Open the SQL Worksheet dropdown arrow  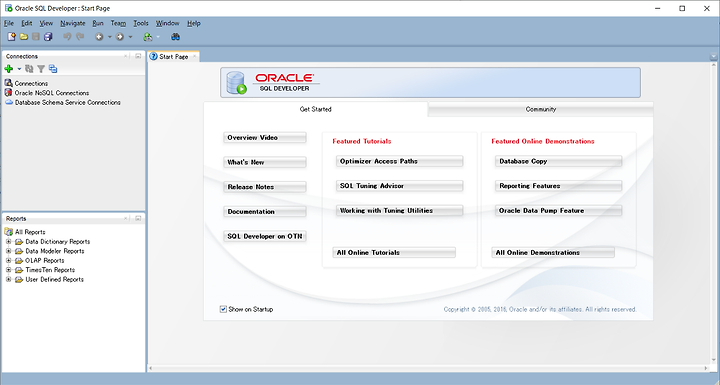tap(158, 37)
